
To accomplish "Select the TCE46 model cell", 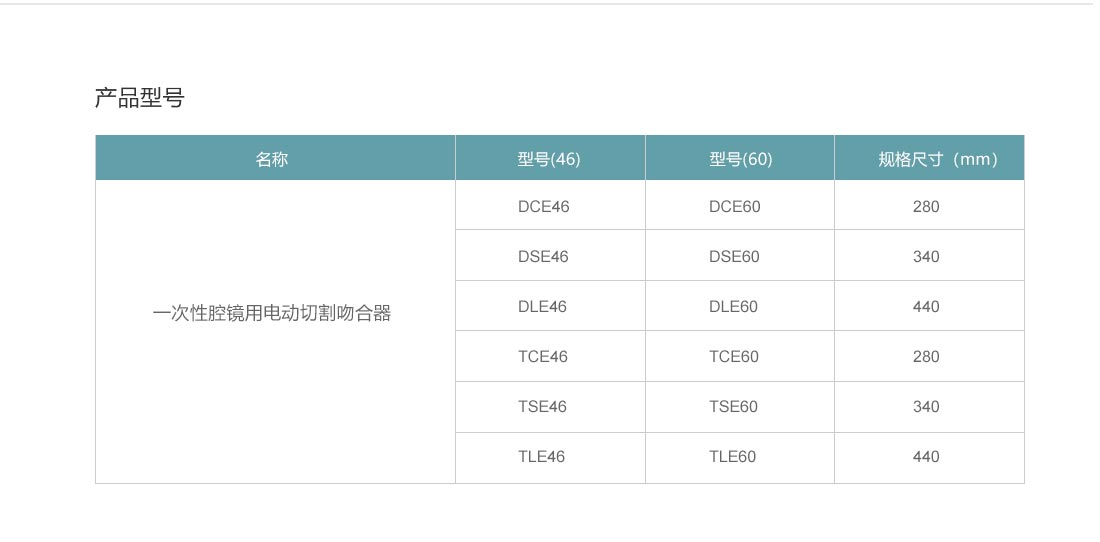I will click(550, 356).
